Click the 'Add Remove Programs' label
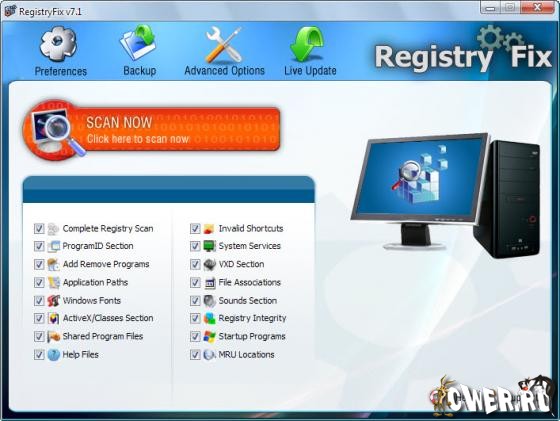Screen dimensions: 560x421 [106, 265]
